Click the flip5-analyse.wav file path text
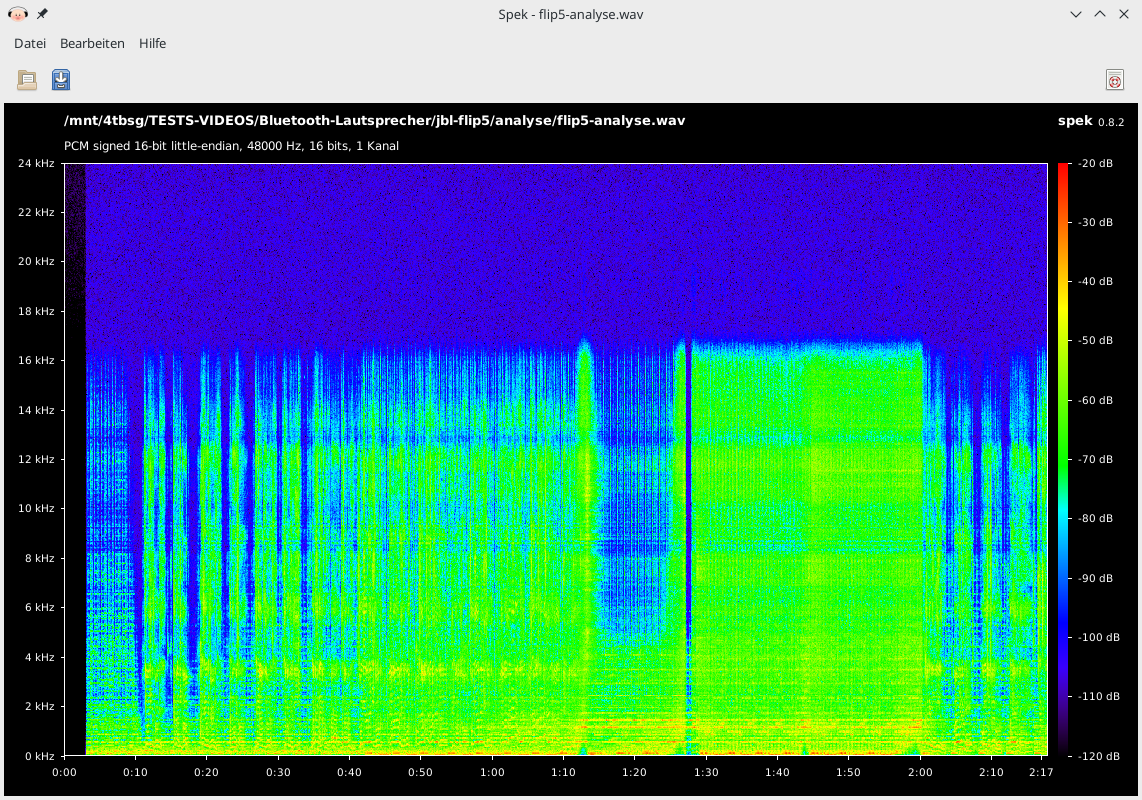Image resolution: width=1142 pixels, height=800 pixels. click(x=374, y=121)
